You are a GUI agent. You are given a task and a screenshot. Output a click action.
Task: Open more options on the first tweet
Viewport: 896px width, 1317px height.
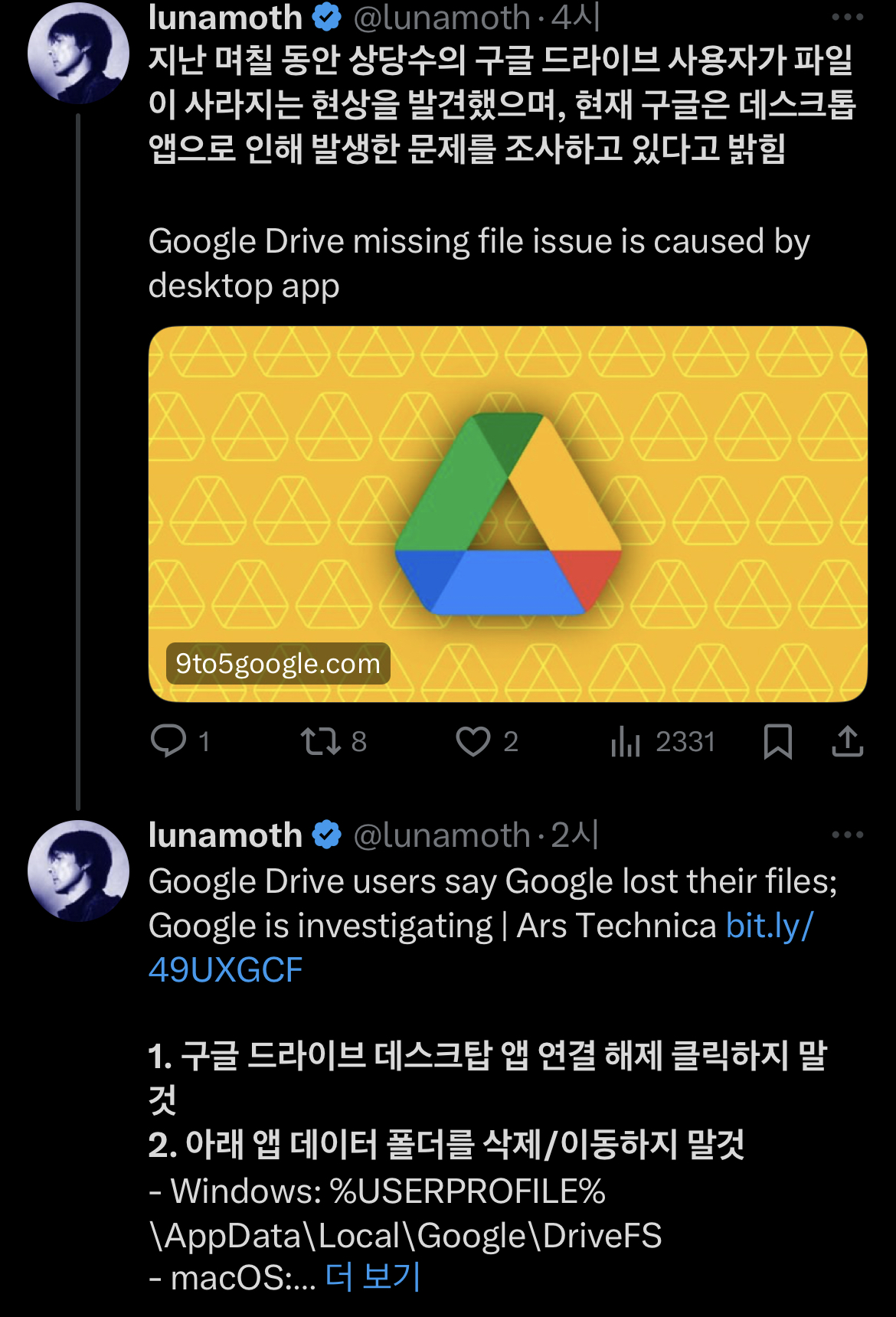[x=847, y=17]
